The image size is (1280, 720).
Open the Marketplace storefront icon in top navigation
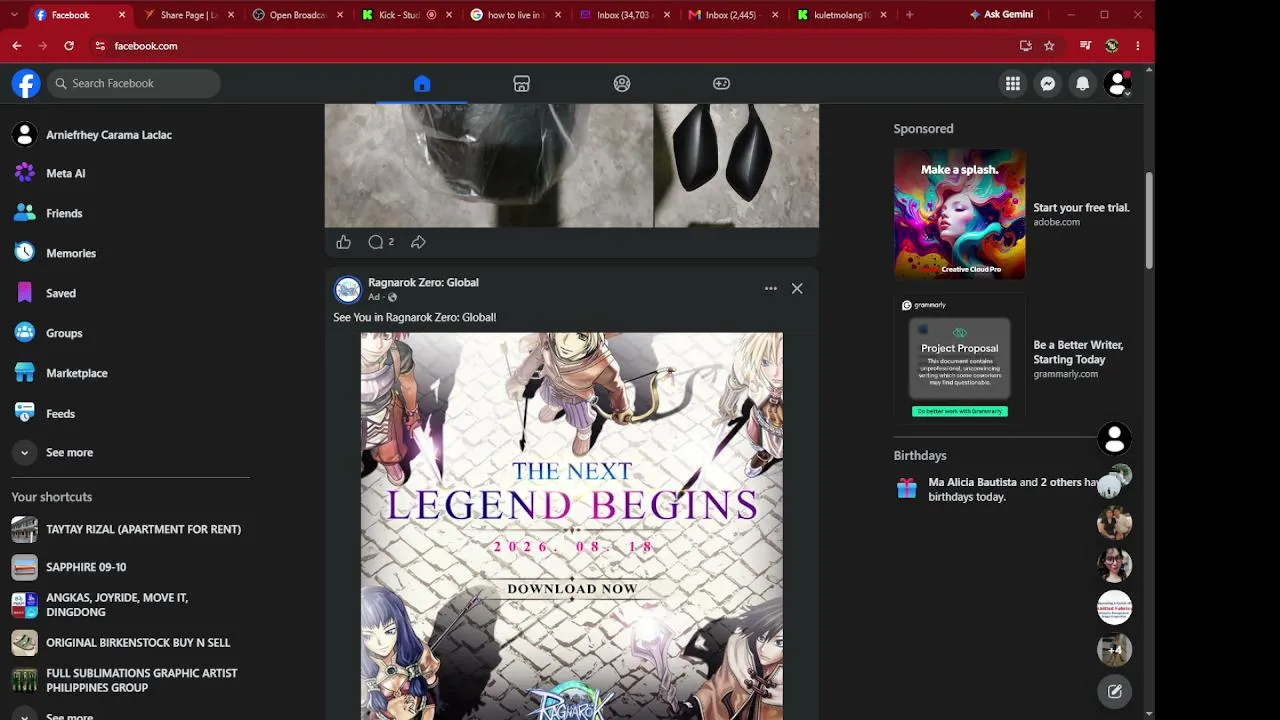point(521,84)
